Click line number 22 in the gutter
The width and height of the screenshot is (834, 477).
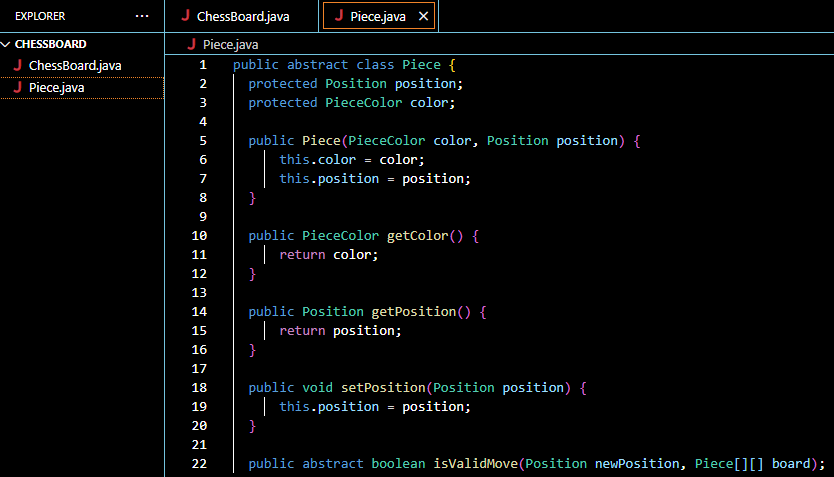point(199,463)
